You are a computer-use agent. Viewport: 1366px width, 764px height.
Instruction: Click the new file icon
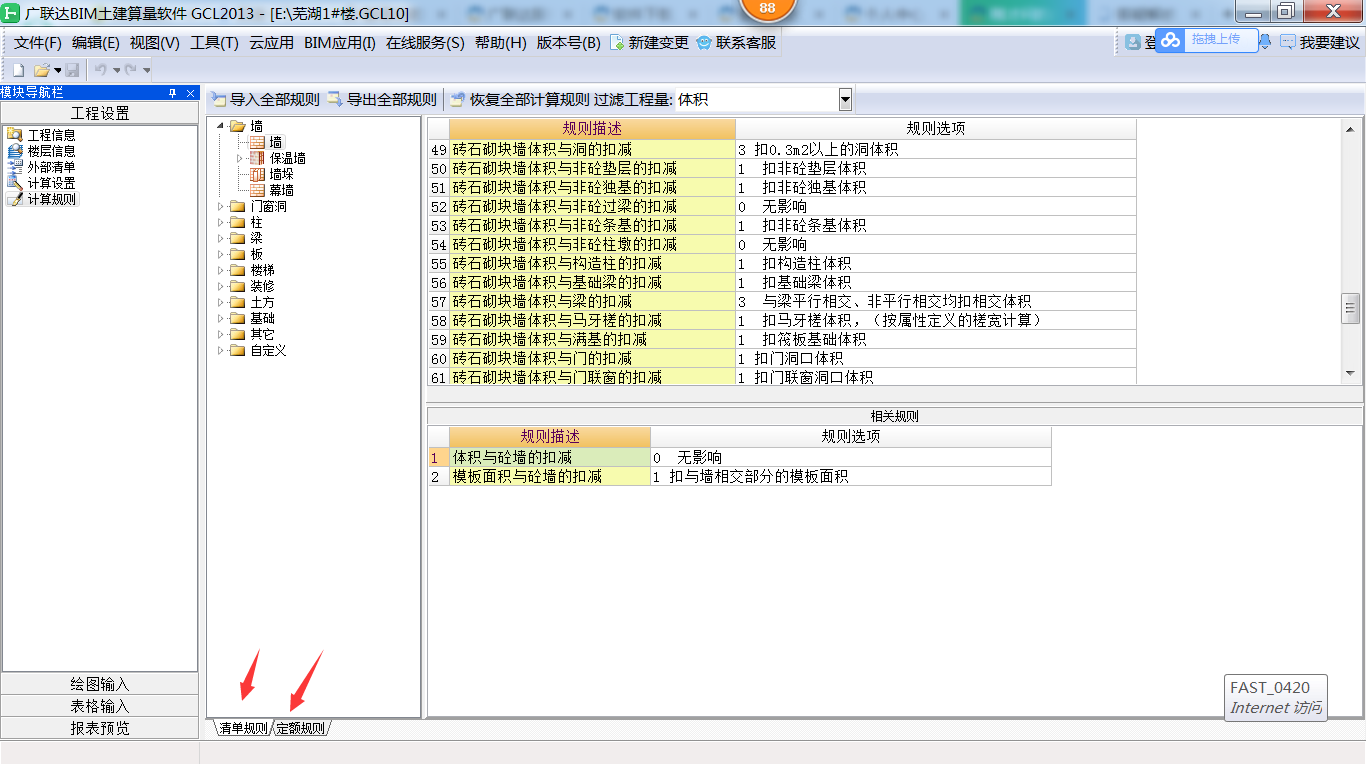18,70
